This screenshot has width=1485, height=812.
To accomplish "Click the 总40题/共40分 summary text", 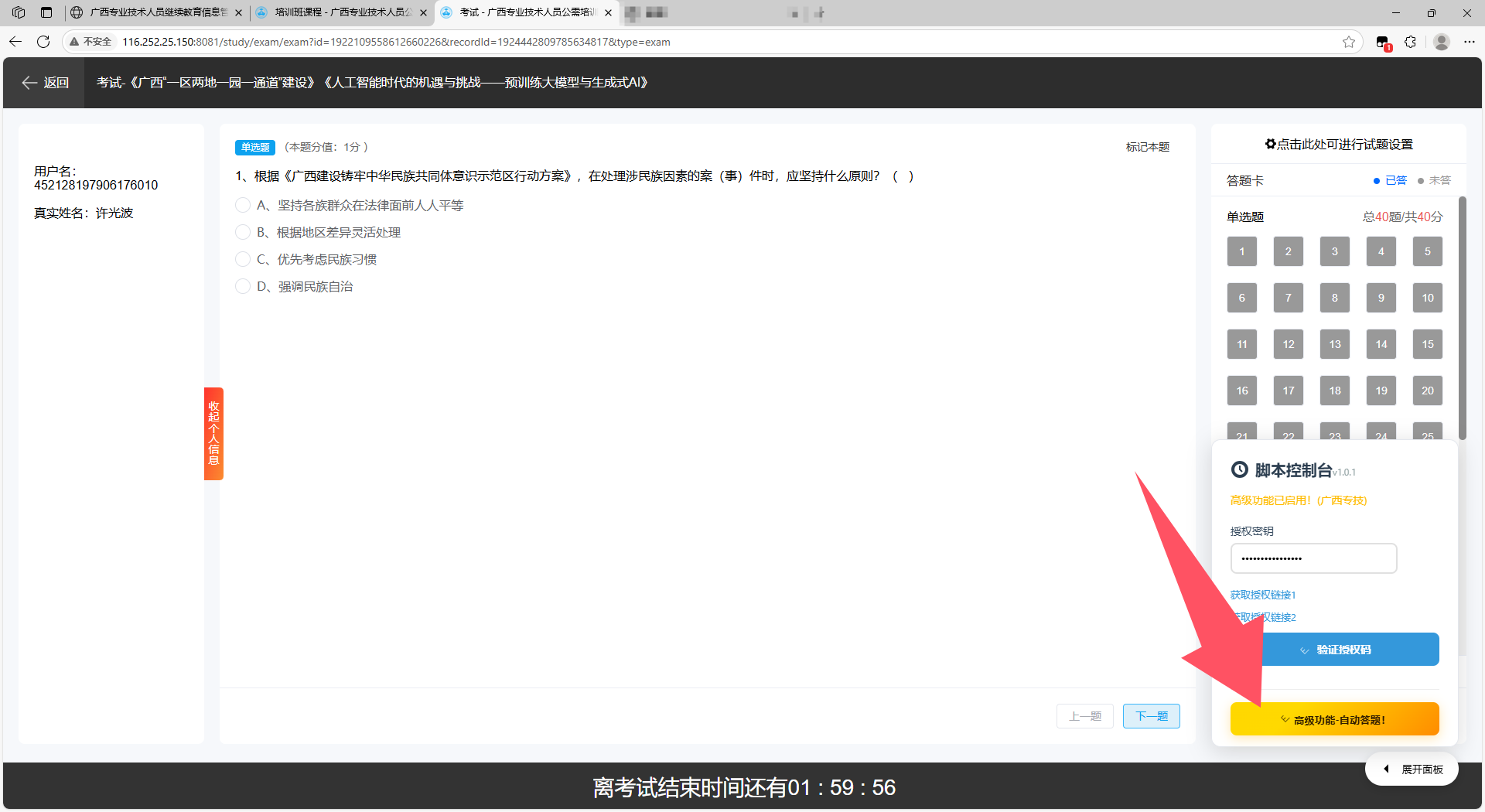I will tap(1402, 217).
